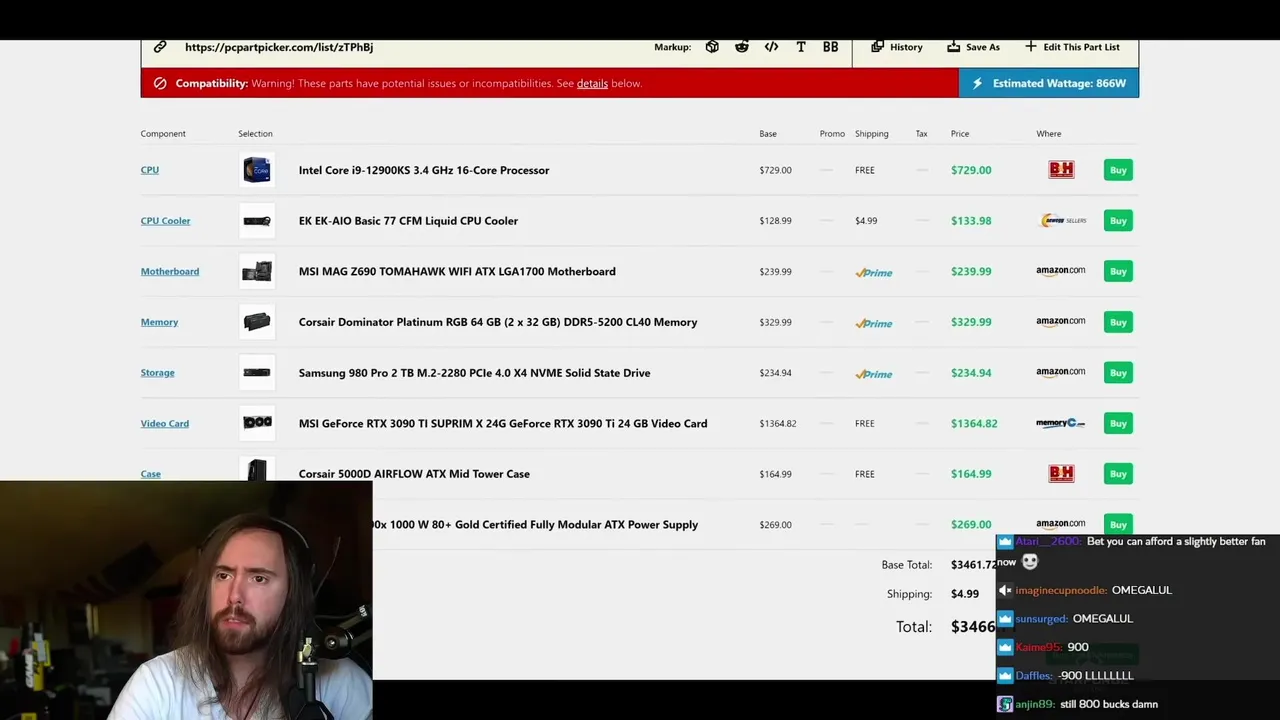Click the compatibility warning circle icon
Image resolution: width=1280 pixels, height=720 pixels.
pyautogui.click(x=160, y=83)
